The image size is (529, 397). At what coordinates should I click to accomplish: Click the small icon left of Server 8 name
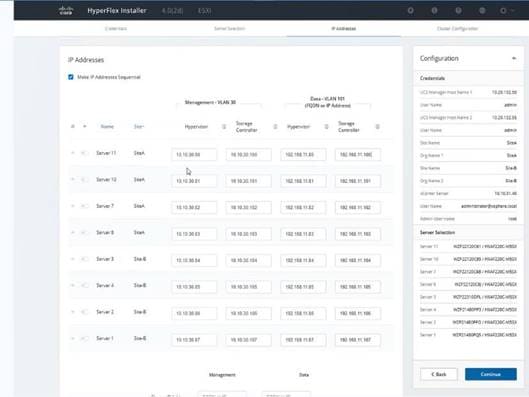pos(84,232)
